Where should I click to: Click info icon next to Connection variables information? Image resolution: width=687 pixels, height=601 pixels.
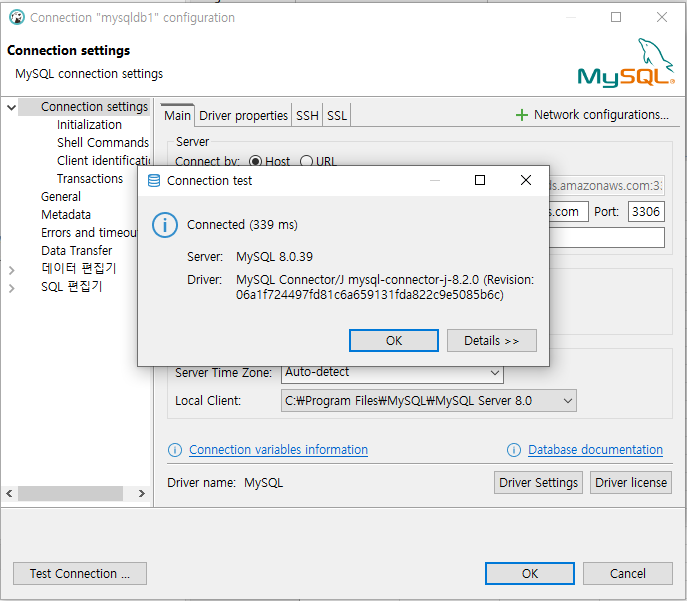tap(175, 450)
